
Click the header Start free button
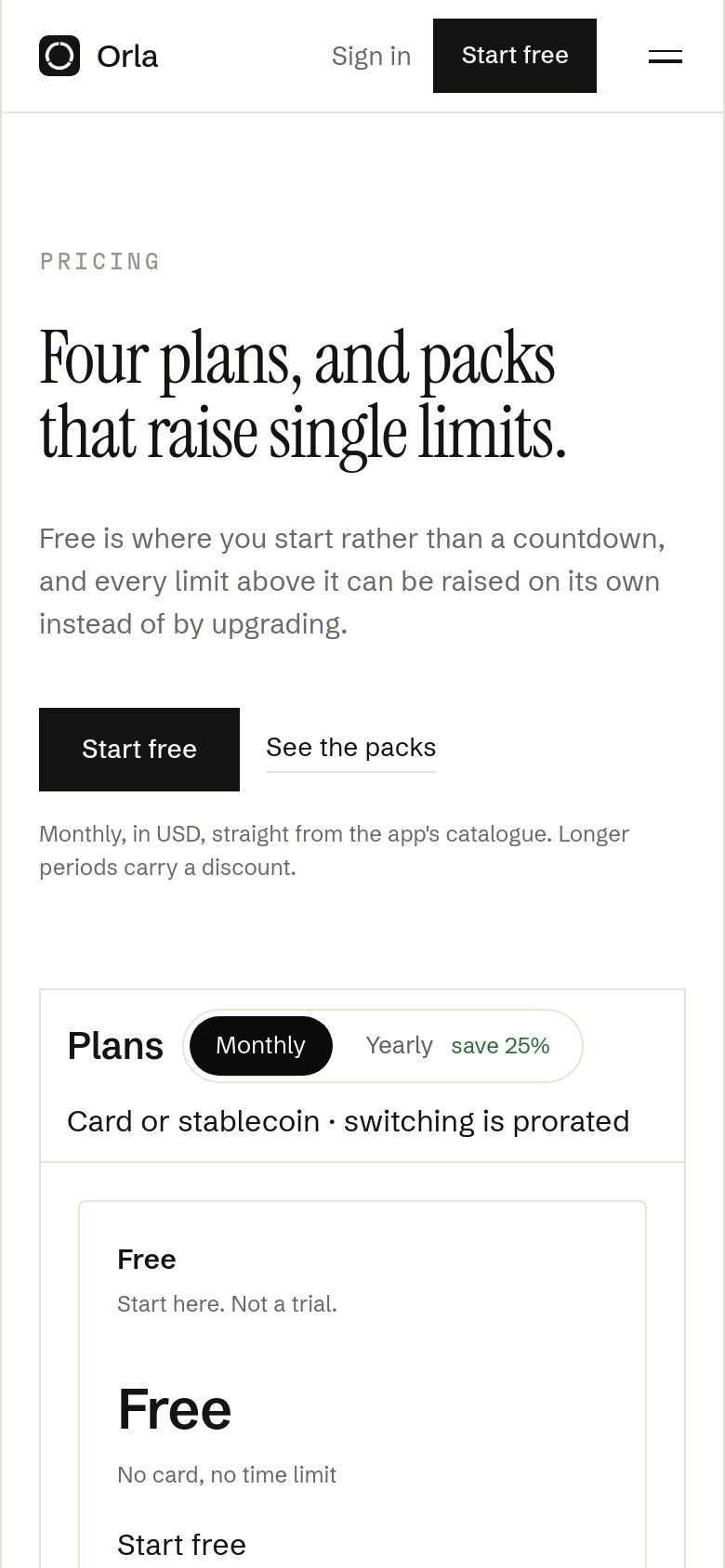click(x=515, y=56)
